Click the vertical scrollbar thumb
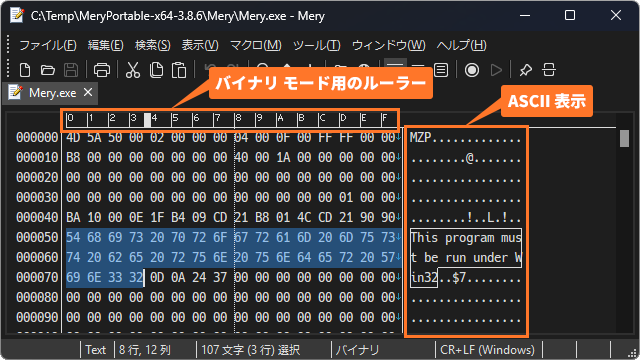The height and width of the screenshot is (360, 640). pos(624,138)
